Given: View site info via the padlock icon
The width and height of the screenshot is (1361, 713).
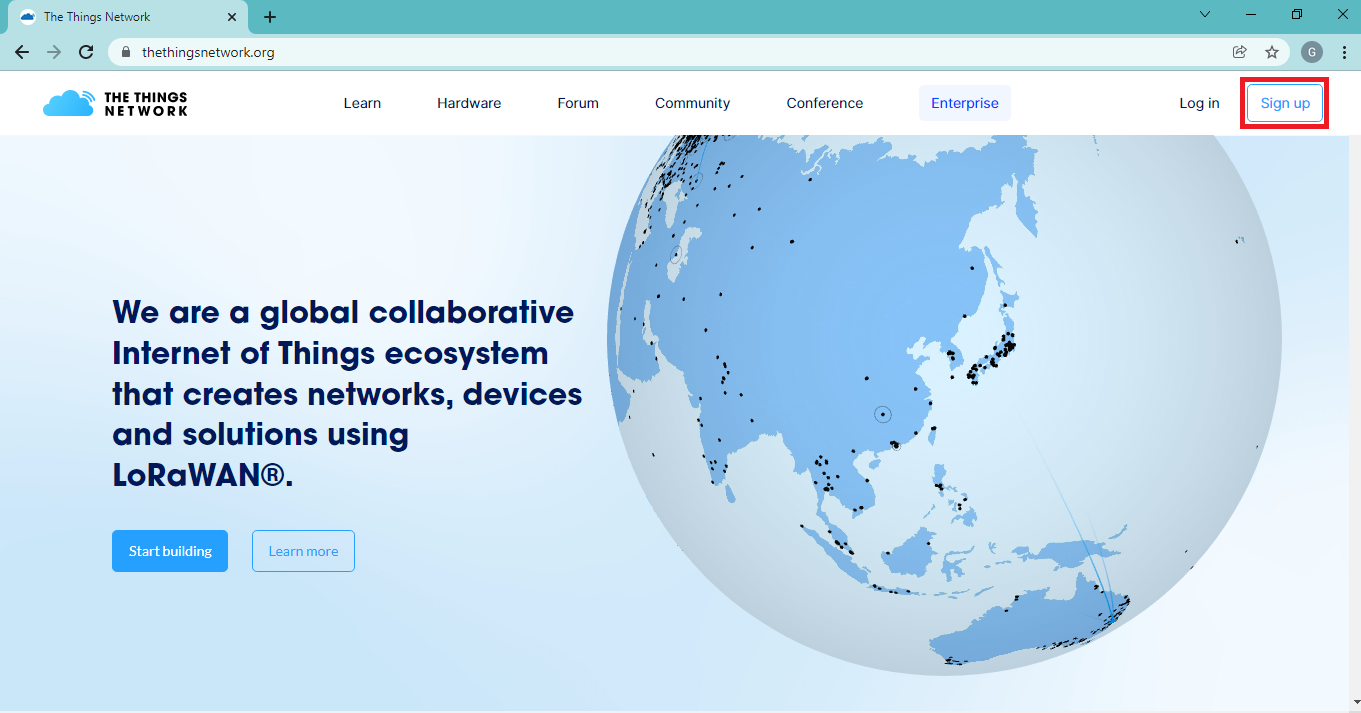Looking at the screenshot, I should (x=126, y=52).
